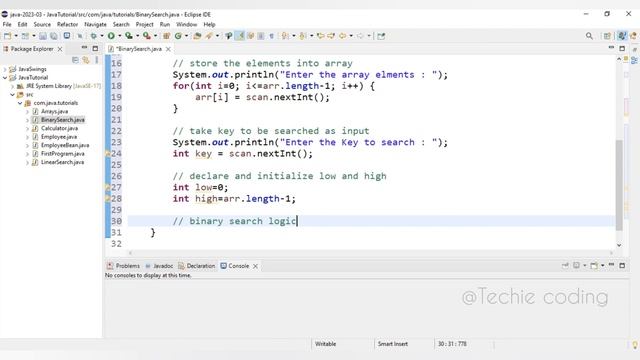Click the New file toolbar icon
Image resolution: width=640 pixels, height=360 pixels.
pos(7,36)
